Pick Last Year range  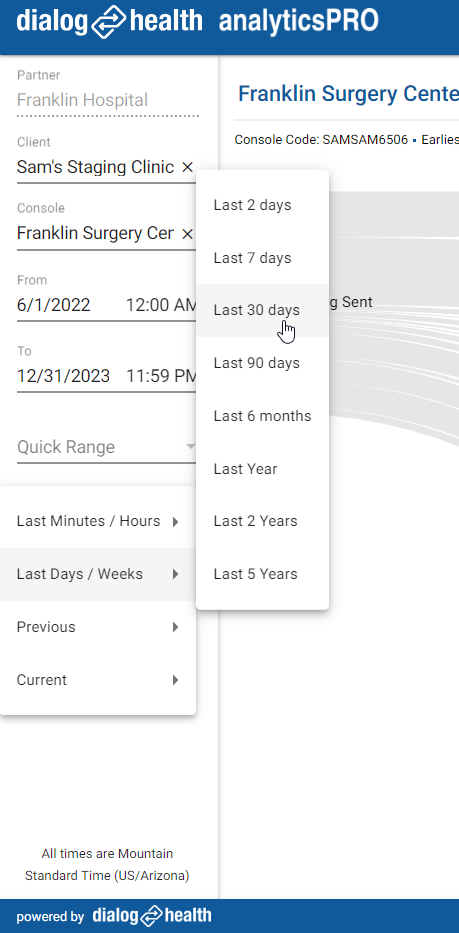[263, 469]
